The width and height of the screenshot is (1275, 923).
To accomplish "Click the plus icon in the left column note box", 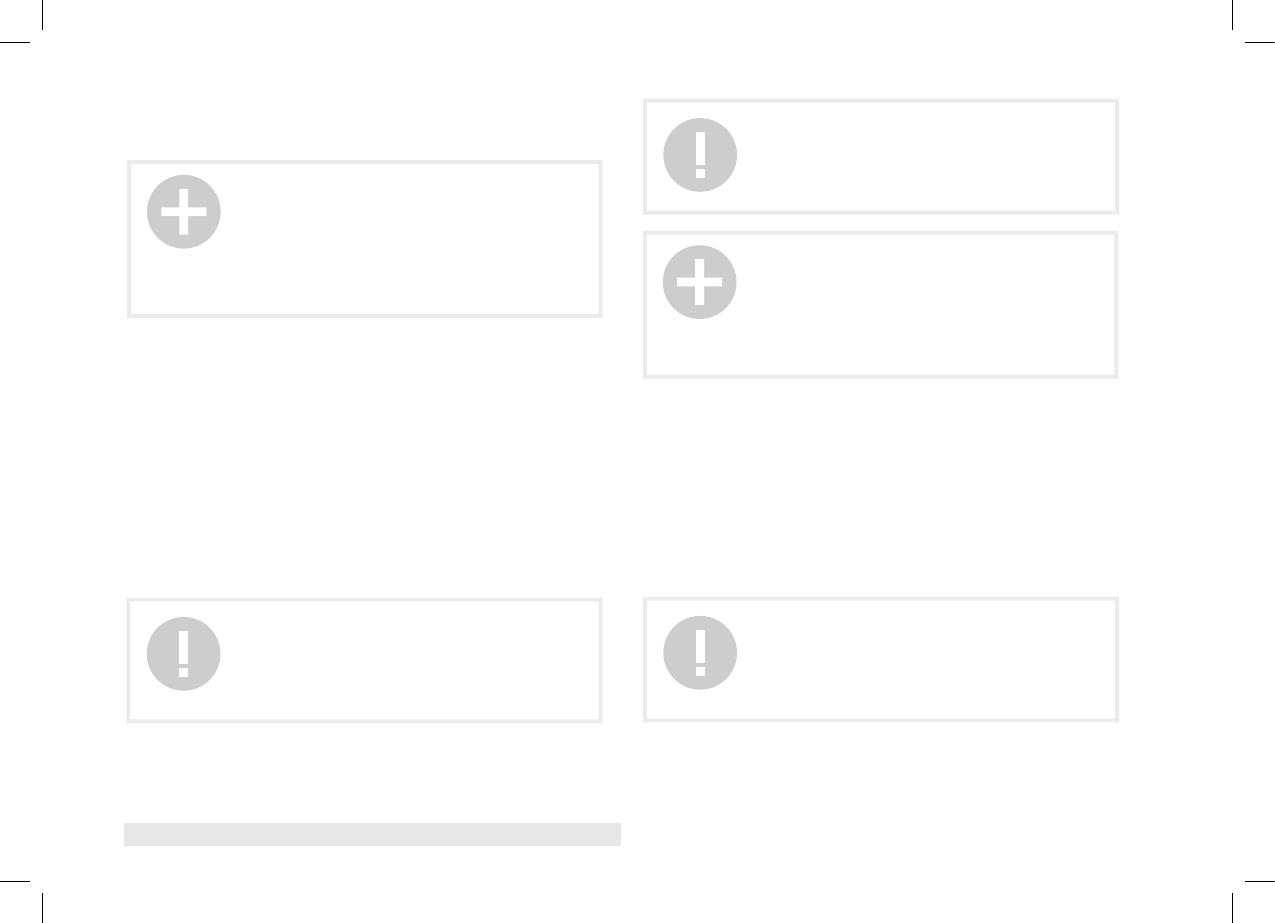I will [x=184, y=212].
